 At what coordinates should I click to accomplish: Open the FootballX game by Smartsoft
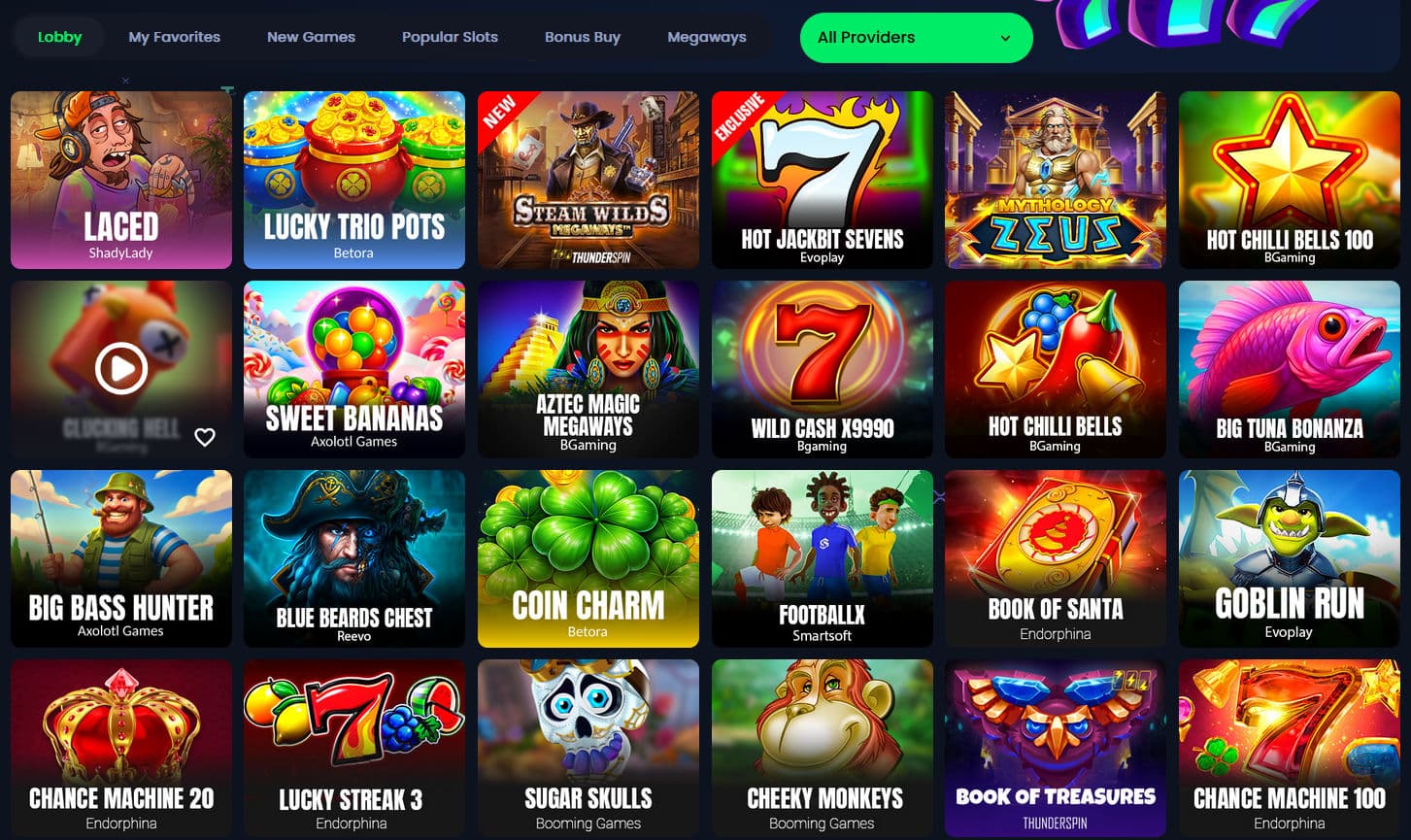pyautogui.click(x=823, y=558)
